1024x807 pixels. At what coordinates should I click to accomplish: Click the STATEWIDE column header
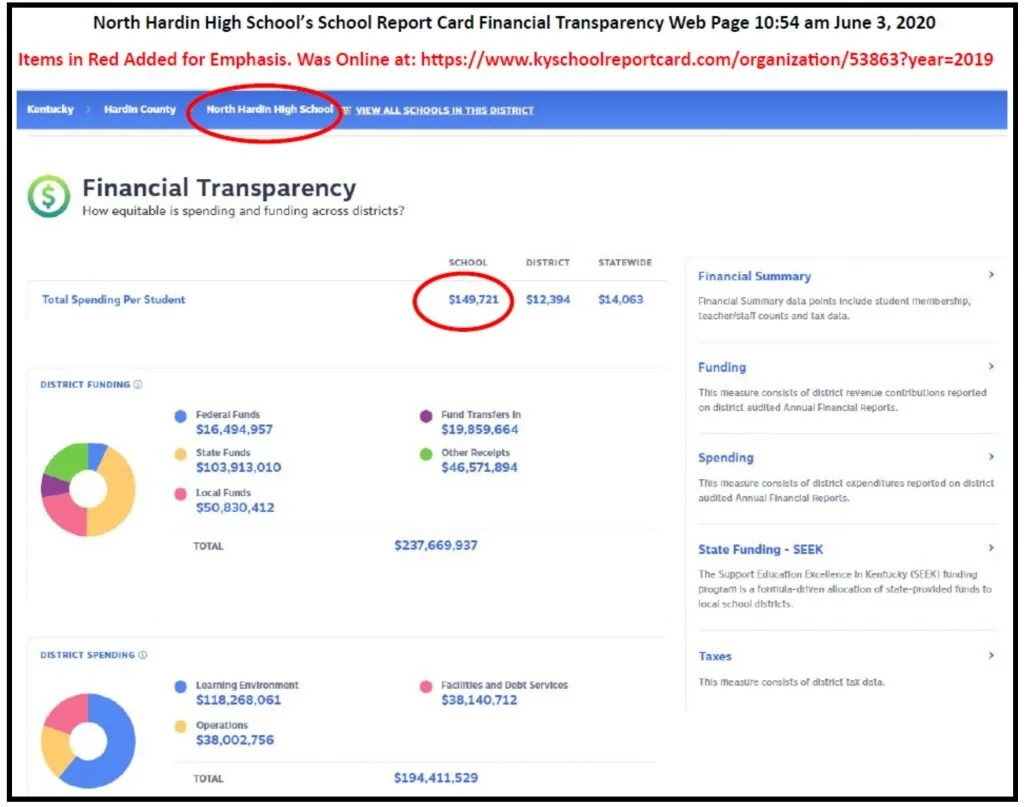coord(625,262)
